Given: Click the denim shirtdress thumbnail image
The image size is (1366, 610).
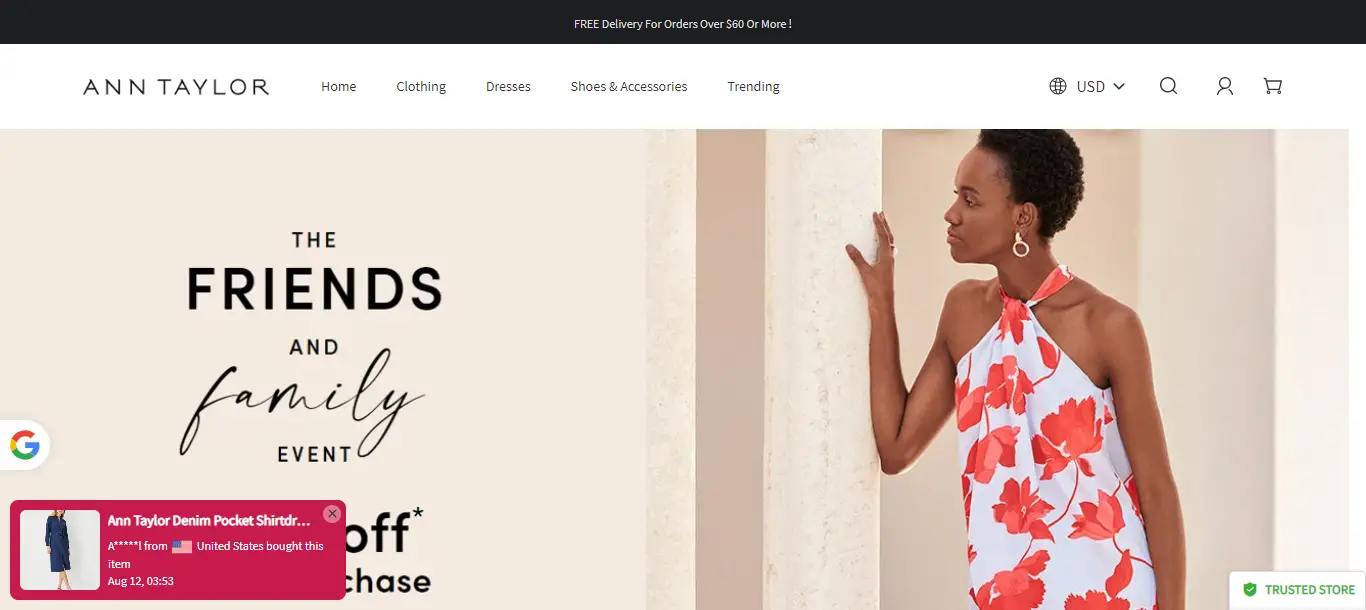Looking at the screenshot, I should coord(60,550).
